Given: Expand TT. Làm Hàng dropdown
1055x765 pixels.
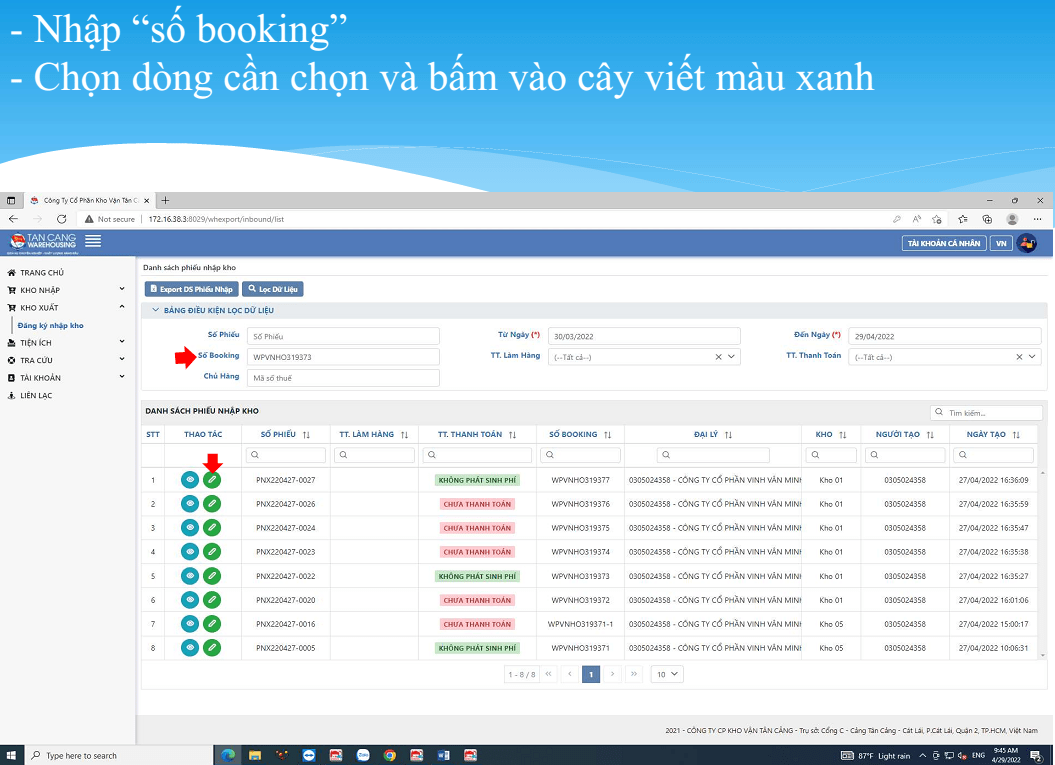Looking at the screenshot, I should coord(731,357).
